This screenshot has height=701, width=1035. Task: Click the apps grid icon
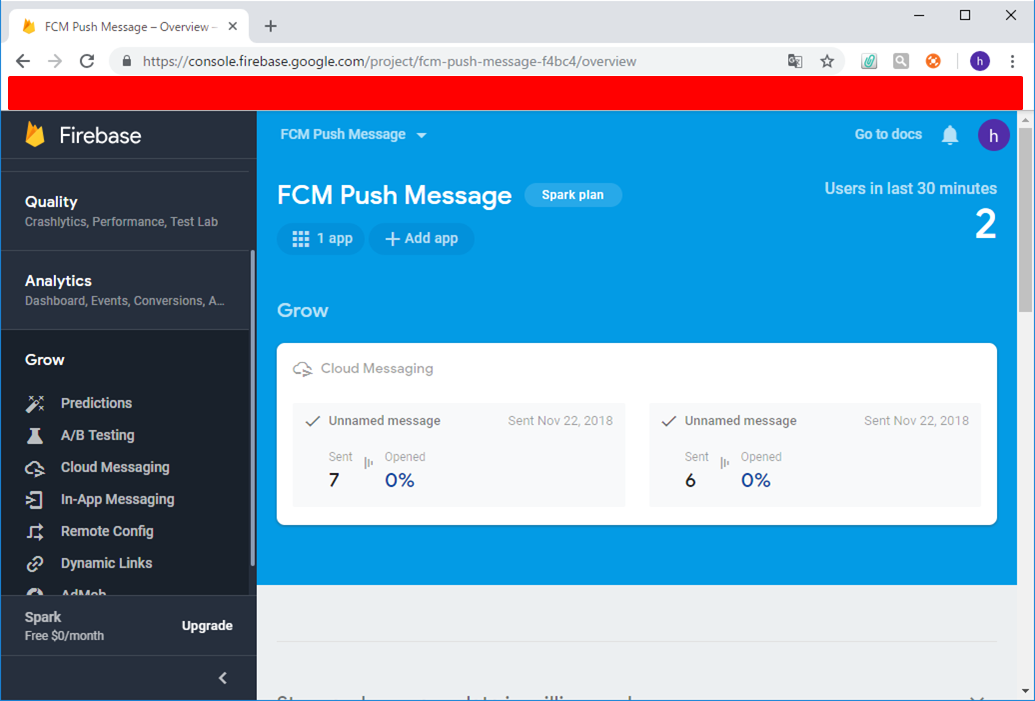tap(300, 239)
